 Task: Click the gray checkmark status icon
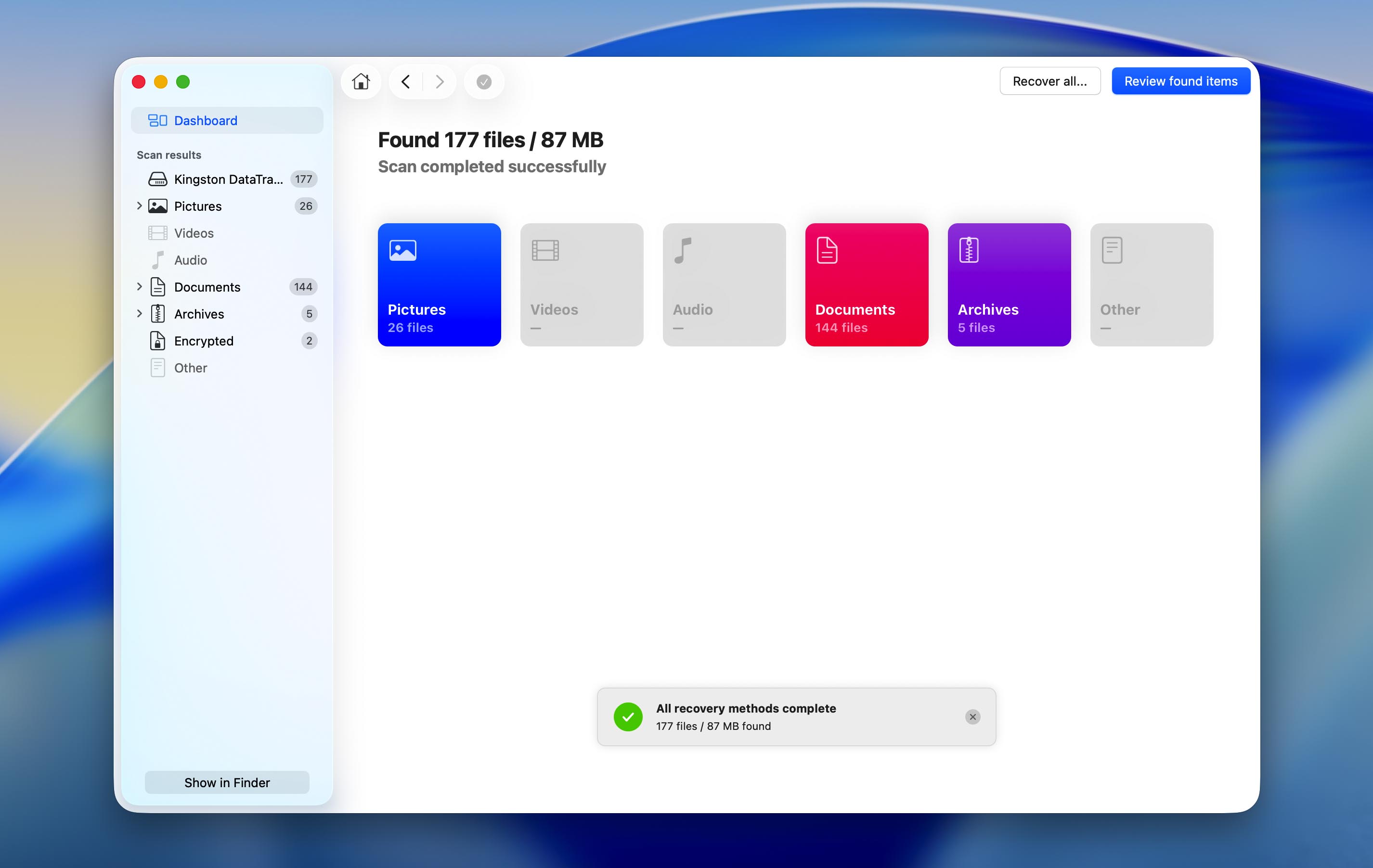point(483,82)
